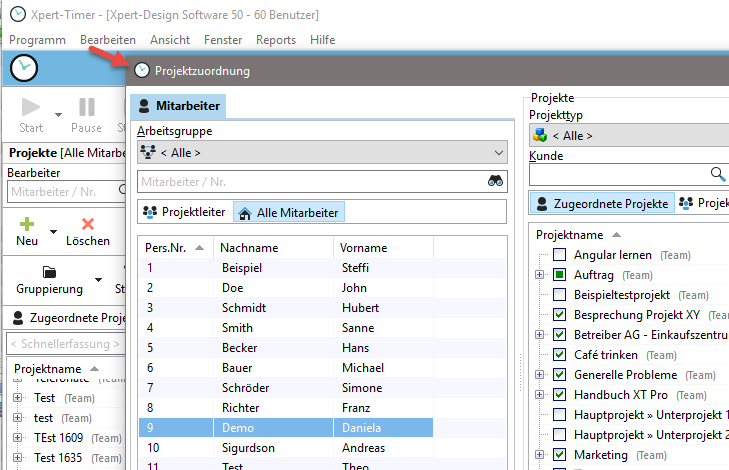
Task: Check the Angular lernen project checkbox
Action: [x=560, y=255]
